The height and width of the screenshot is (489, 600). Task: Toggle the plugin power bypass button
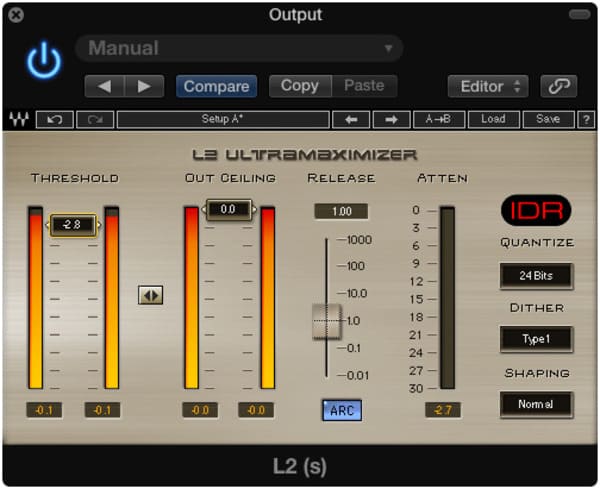point(43,62)
